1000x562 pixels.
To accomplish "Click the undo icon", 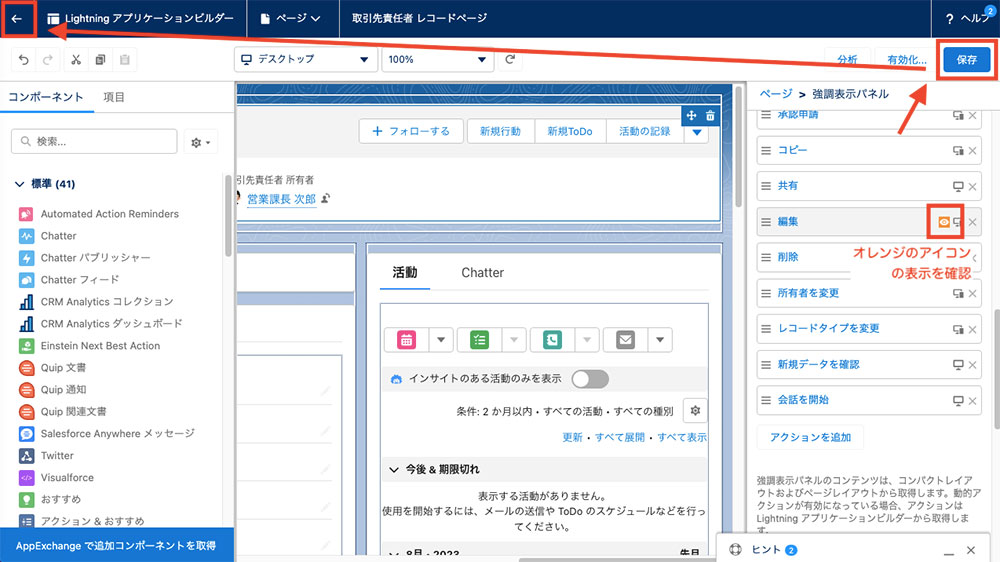I will point(24,59).
